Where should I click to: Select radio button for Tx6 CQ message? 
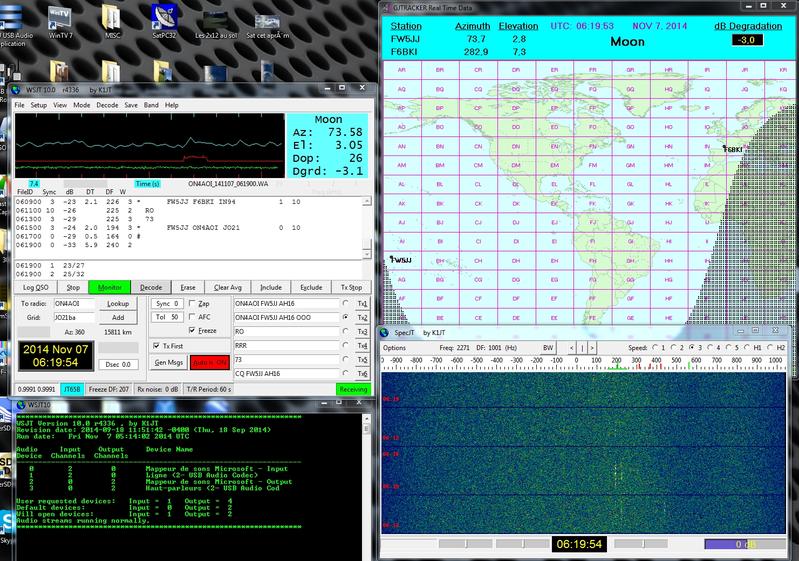346,373
